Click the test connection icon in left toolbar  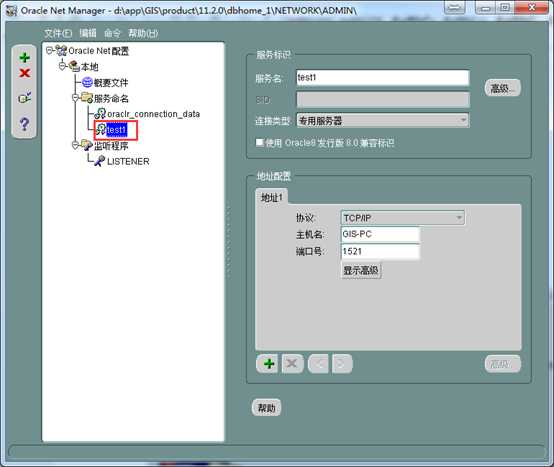click(x=24, y=97)
